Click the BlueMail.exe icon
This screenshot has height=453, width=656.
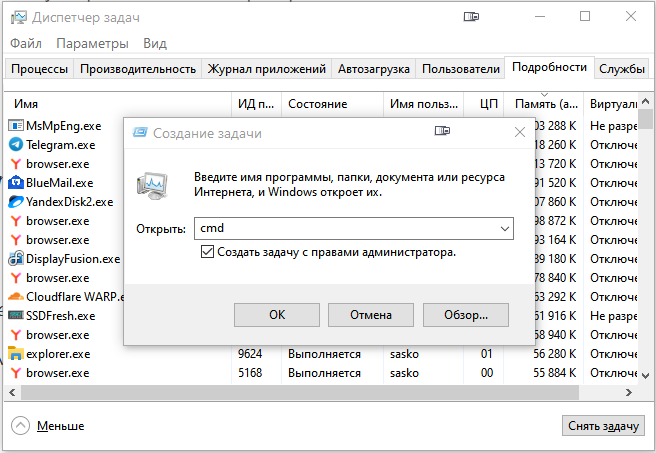point(15,183)
